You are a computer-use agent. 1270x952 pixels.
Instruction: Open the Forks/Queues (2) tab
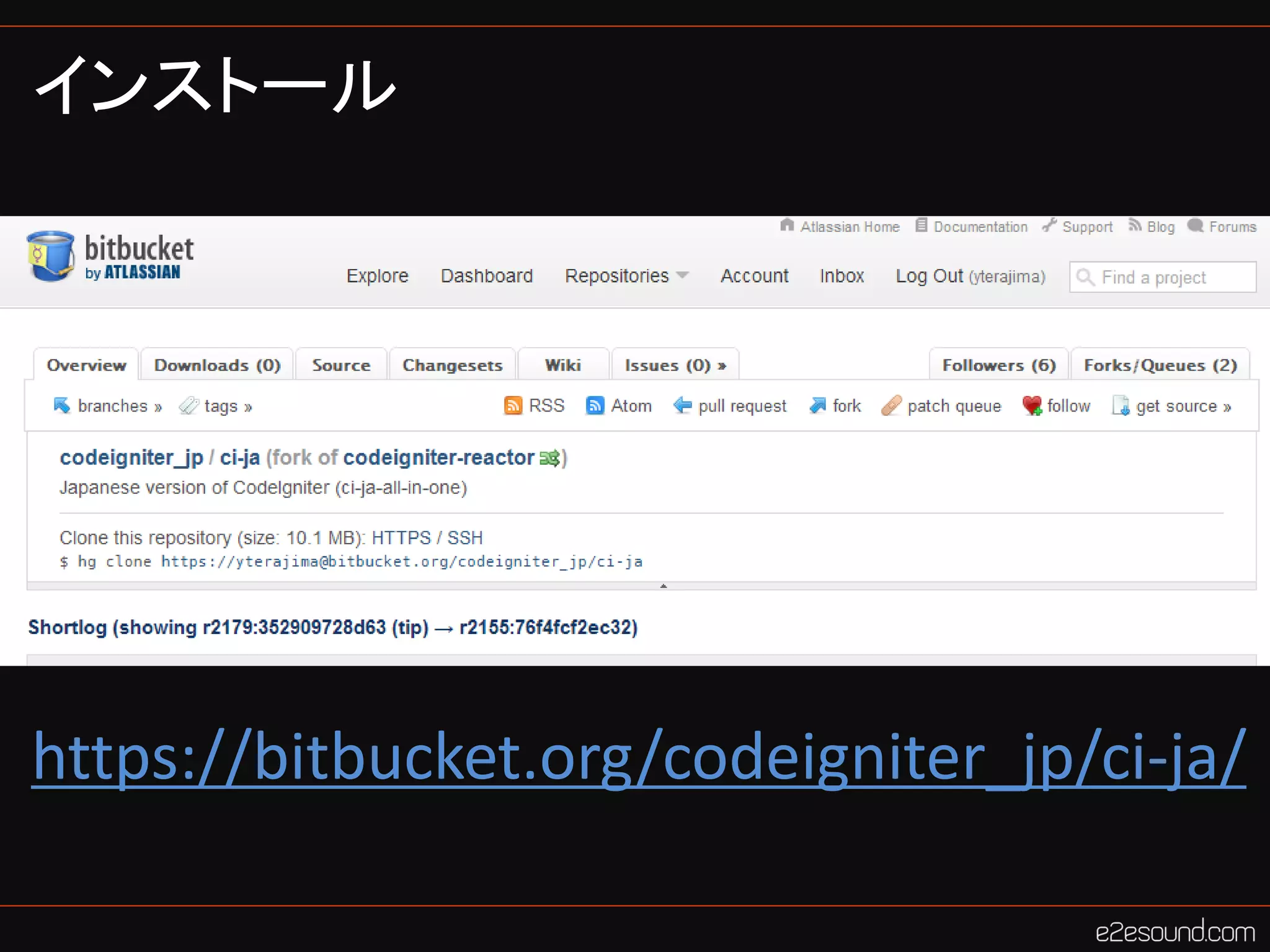point(1160,365)
